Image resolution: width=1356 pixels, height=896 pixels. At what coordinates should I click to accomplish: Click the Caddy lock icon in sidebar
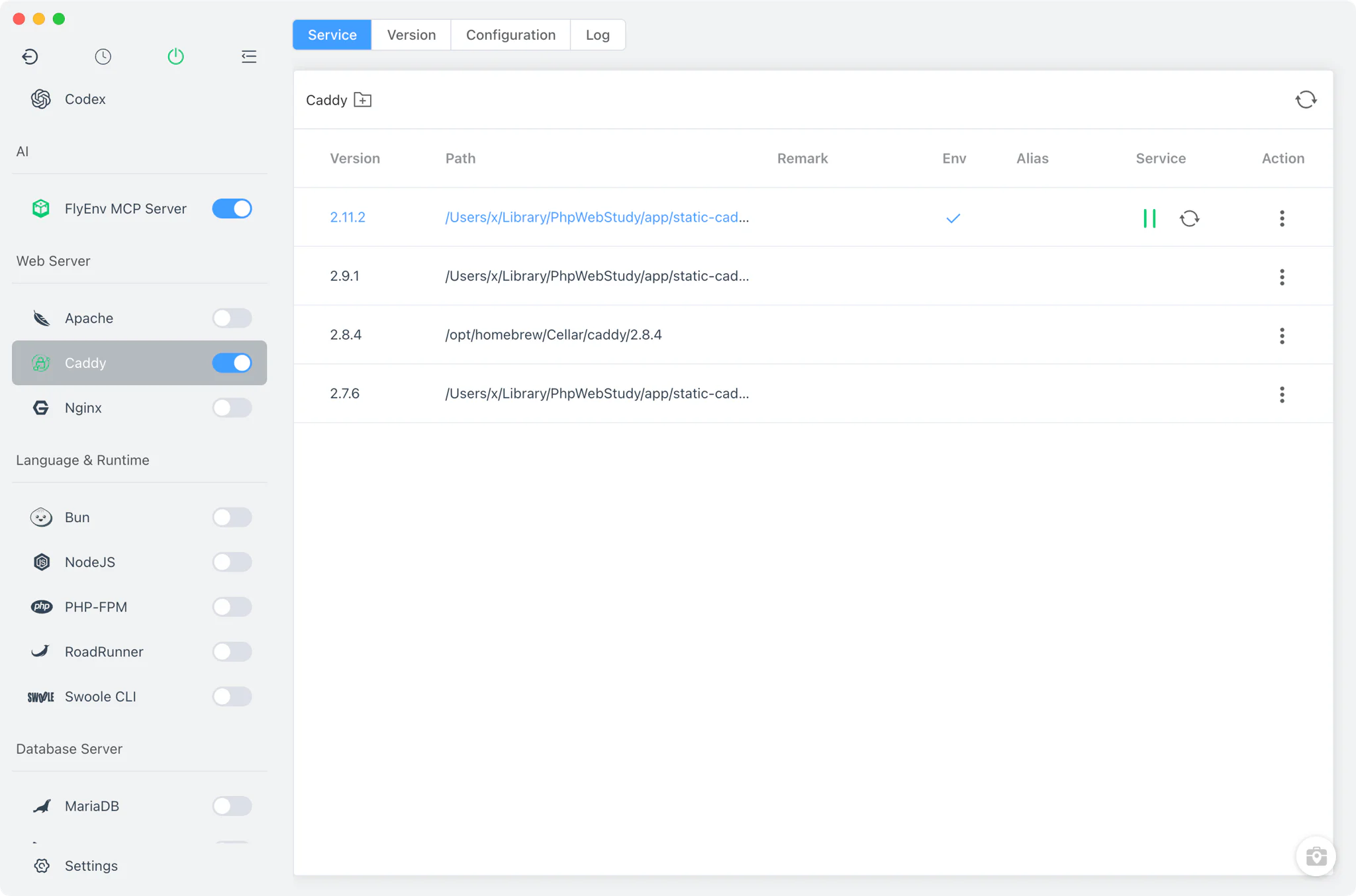coord(41,363)
